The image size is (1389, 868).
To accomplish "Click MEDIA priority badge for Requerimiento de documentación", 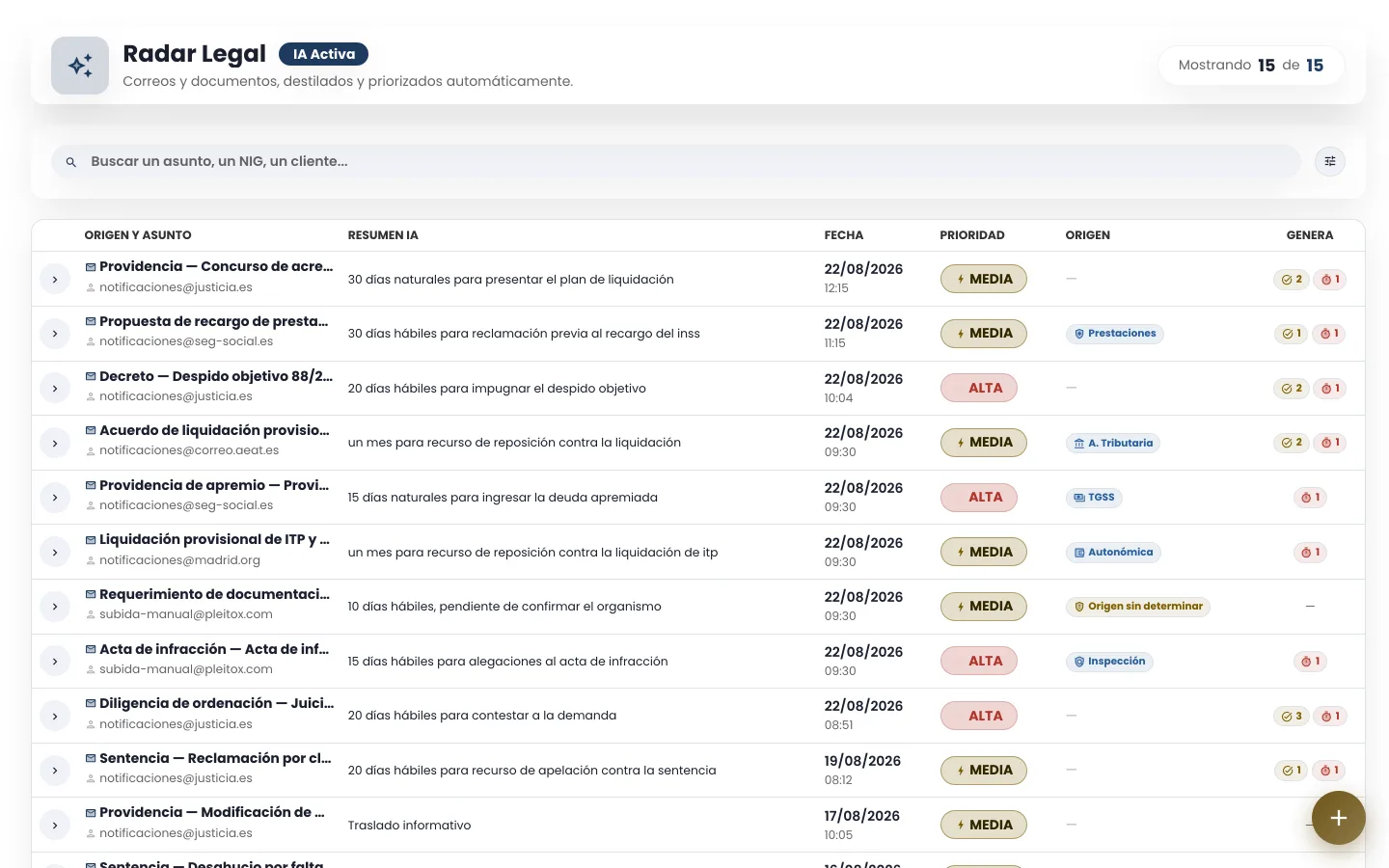I will click(984, 607).
